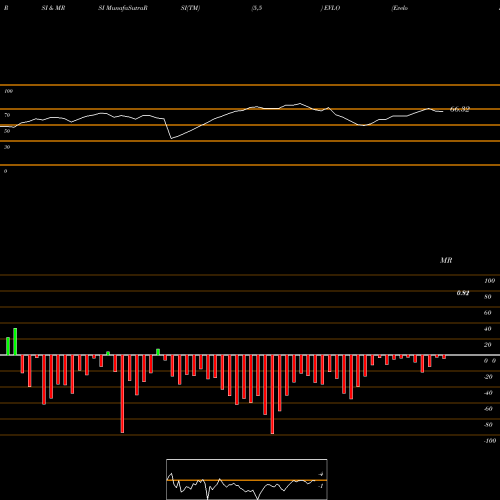Click the sharp dip on RSI line

click(x=171, y=138)
